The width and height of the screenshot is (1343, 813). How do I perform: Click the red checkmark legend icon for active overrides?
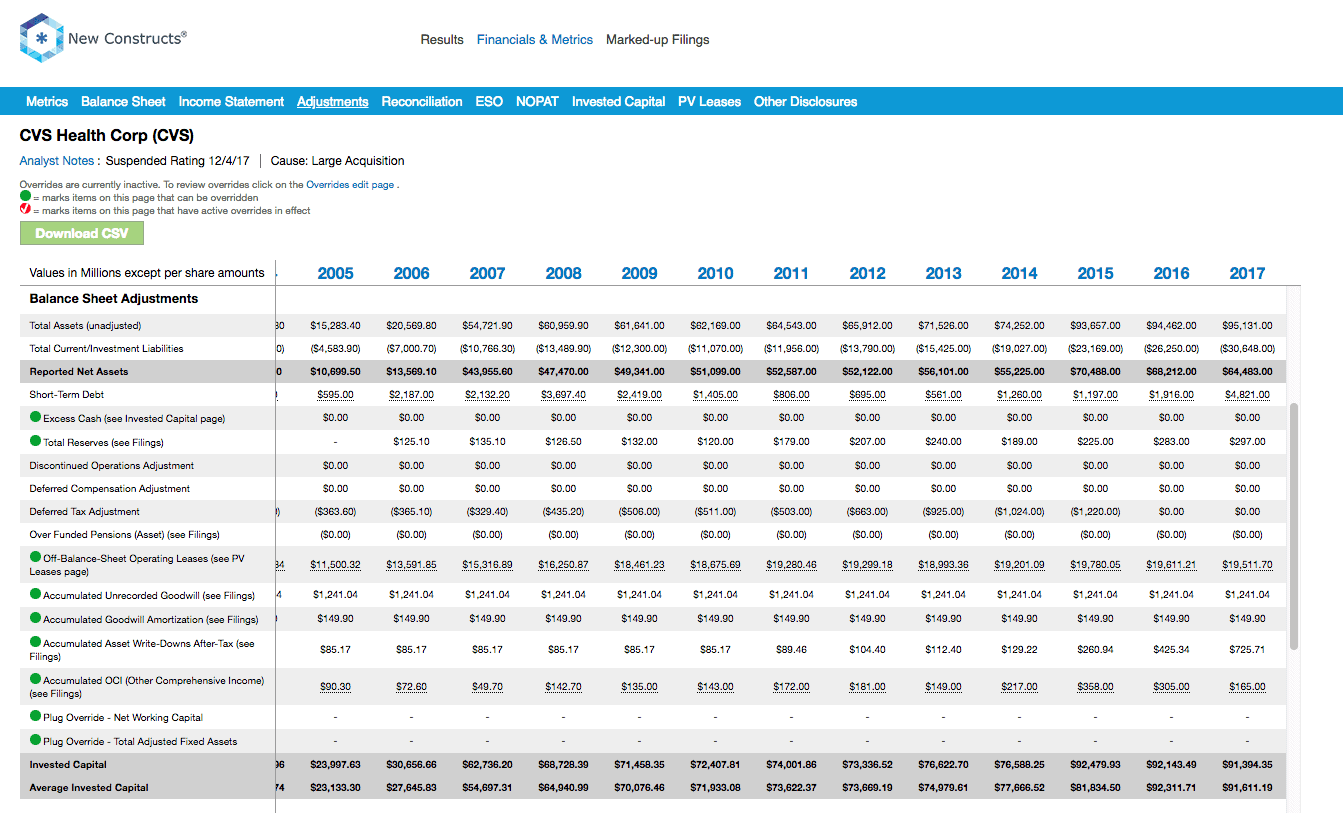click(x=25, y=211)
